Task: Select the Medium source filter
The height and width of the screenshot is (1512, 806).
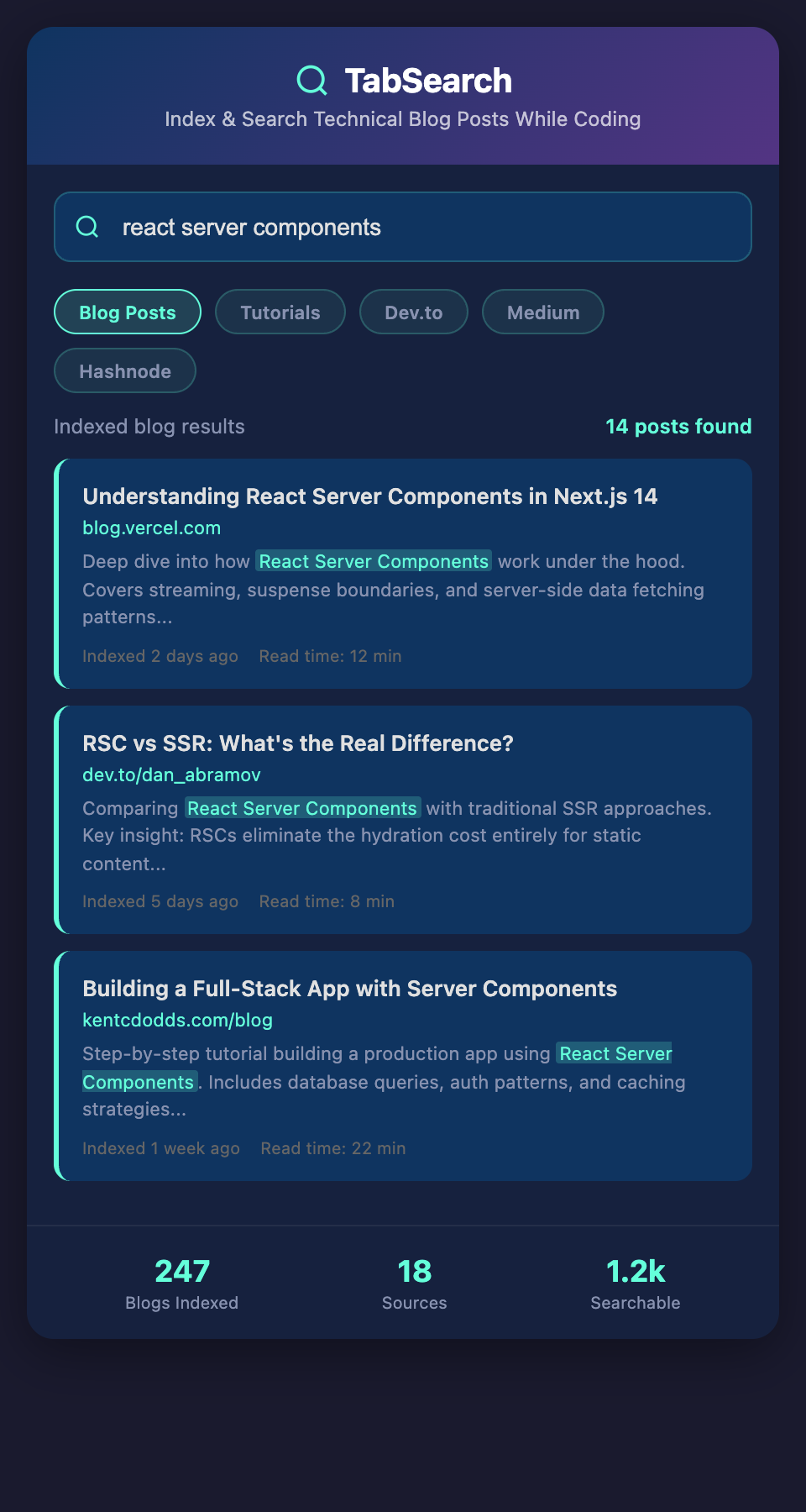Action: pos(543,312)
